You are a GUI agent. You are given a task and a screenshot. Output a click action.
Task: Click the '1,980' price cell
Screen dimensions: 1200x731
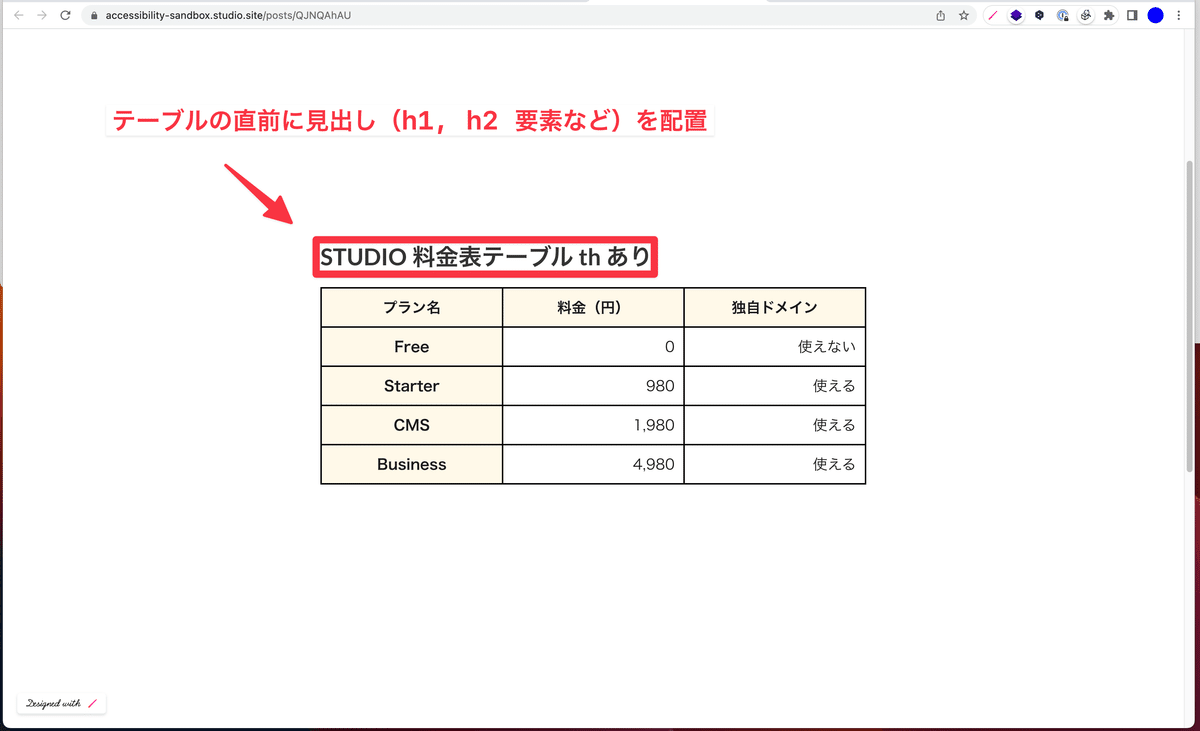(x=593, y=425)
